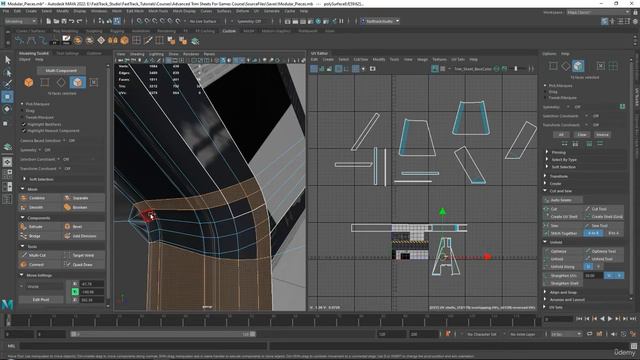
Task: Open the viewport Shading menu
Action: [137, 54]
